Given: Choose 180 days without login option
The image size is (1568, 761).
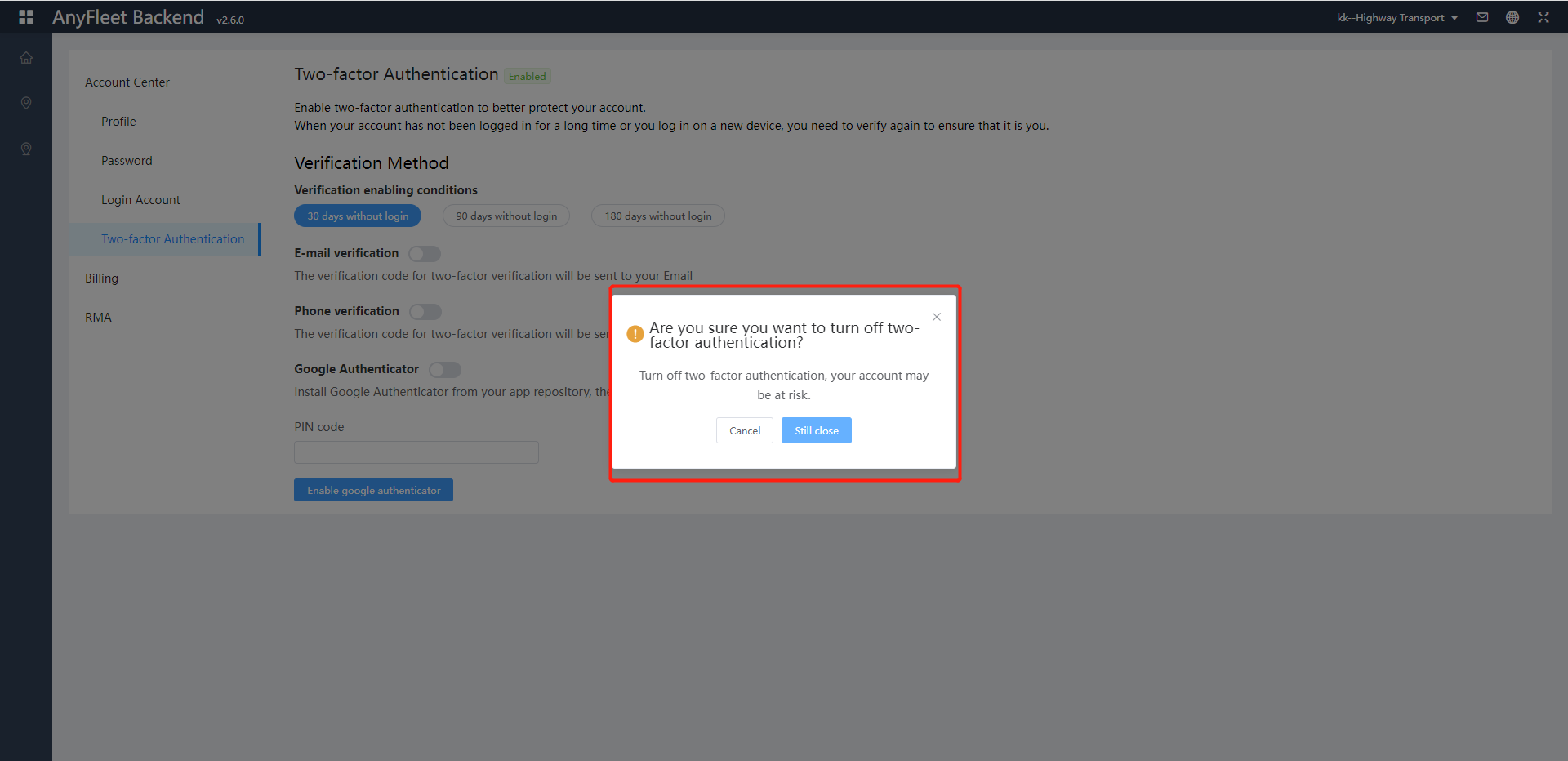Looking at the screenshot, I should [657, 216].
